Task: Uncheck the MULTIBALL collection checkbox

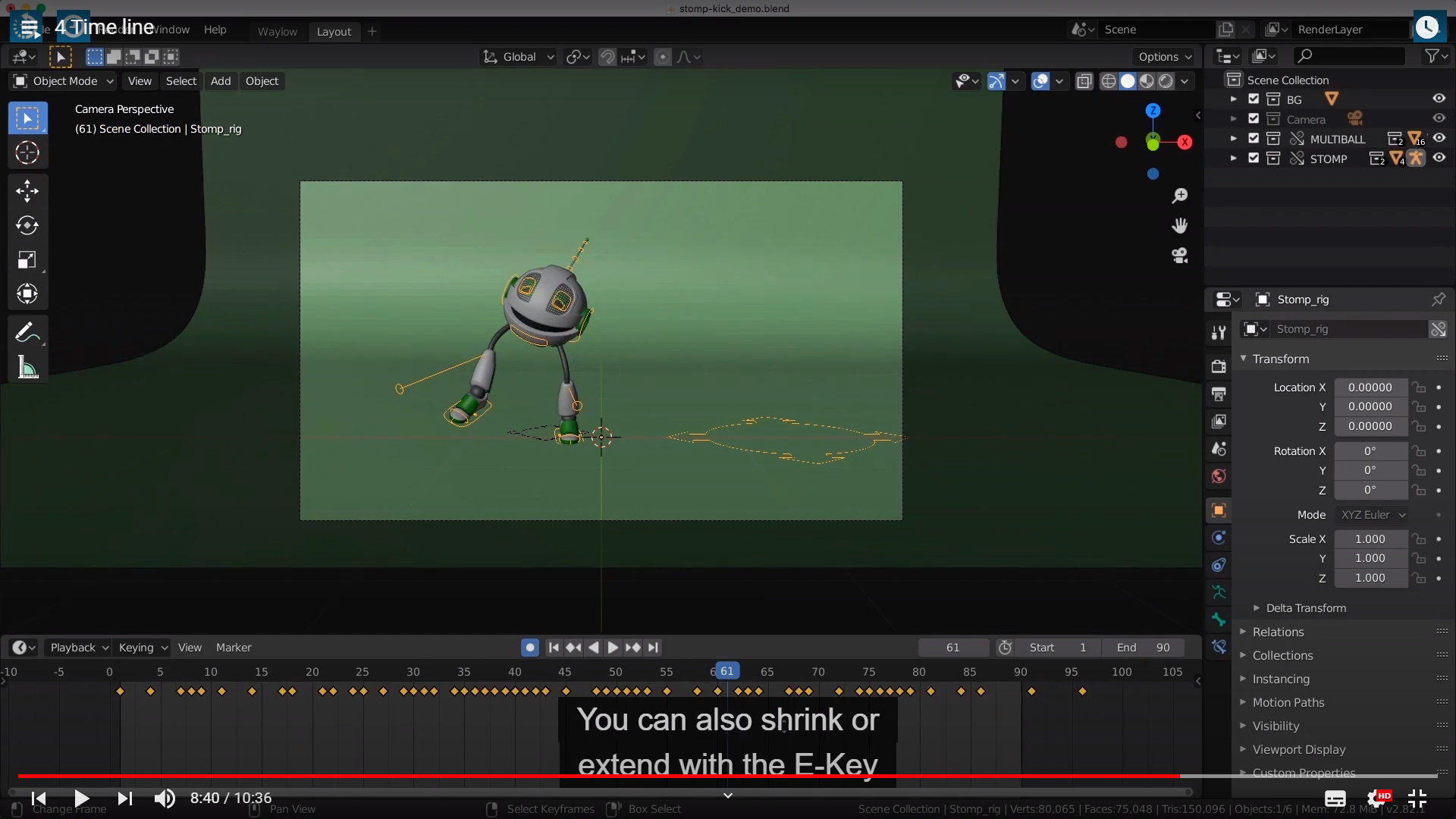Action: point(1254,138)
